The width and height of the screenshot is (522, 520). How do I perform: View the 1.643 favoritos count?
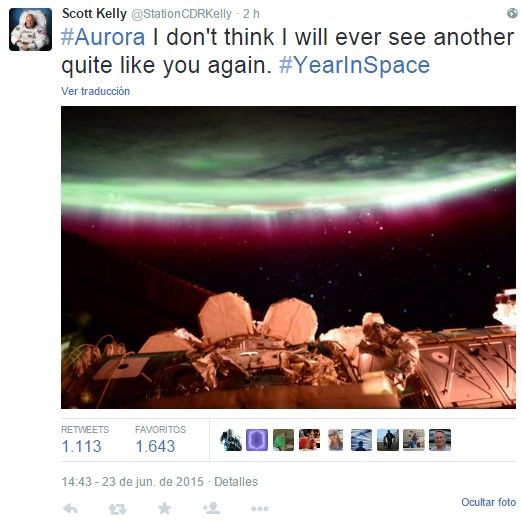tap(155, 446)
